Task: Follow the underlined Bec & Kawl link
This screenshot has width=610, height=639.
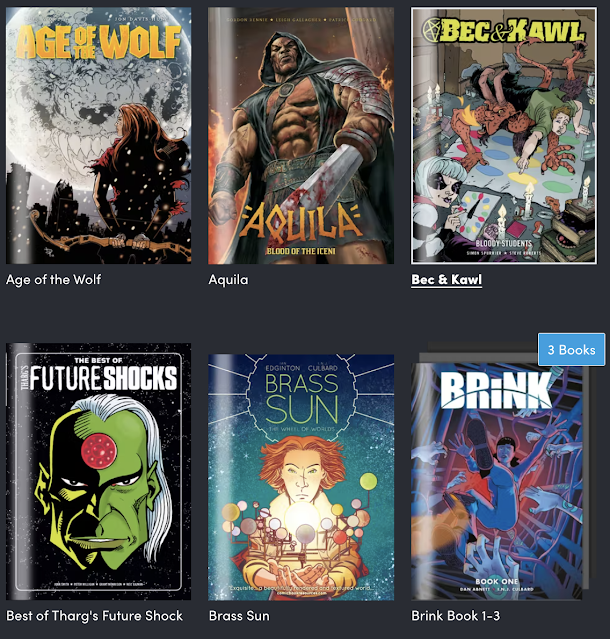Action: [x=447, y=280]
